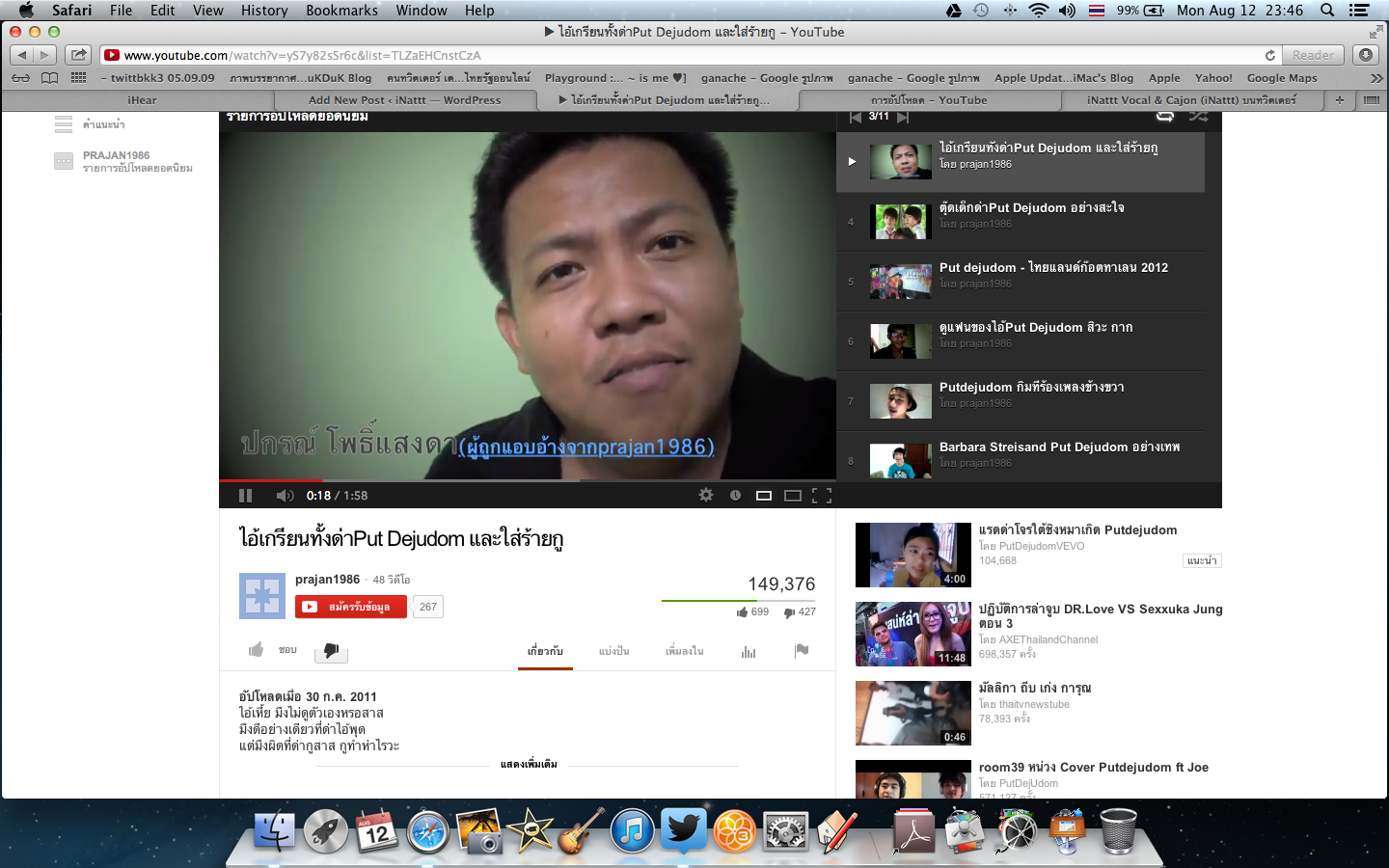Play Put dejudom ไทยแลนด์ก๊อตทาเลน 2012
Screen dimensions: 1389x868
pos(1021,281)
